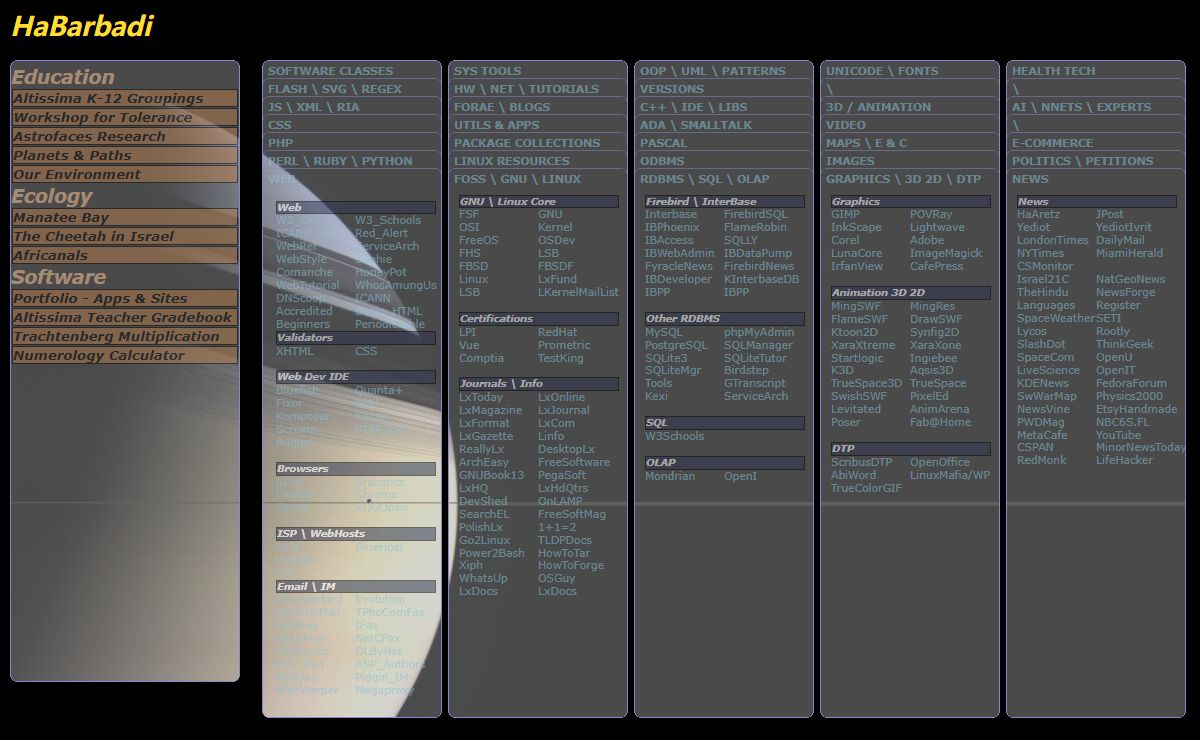Click the LifeHacker link
The height and width of the screenshot is (740, 1200).
click(x=1124, y=460)
